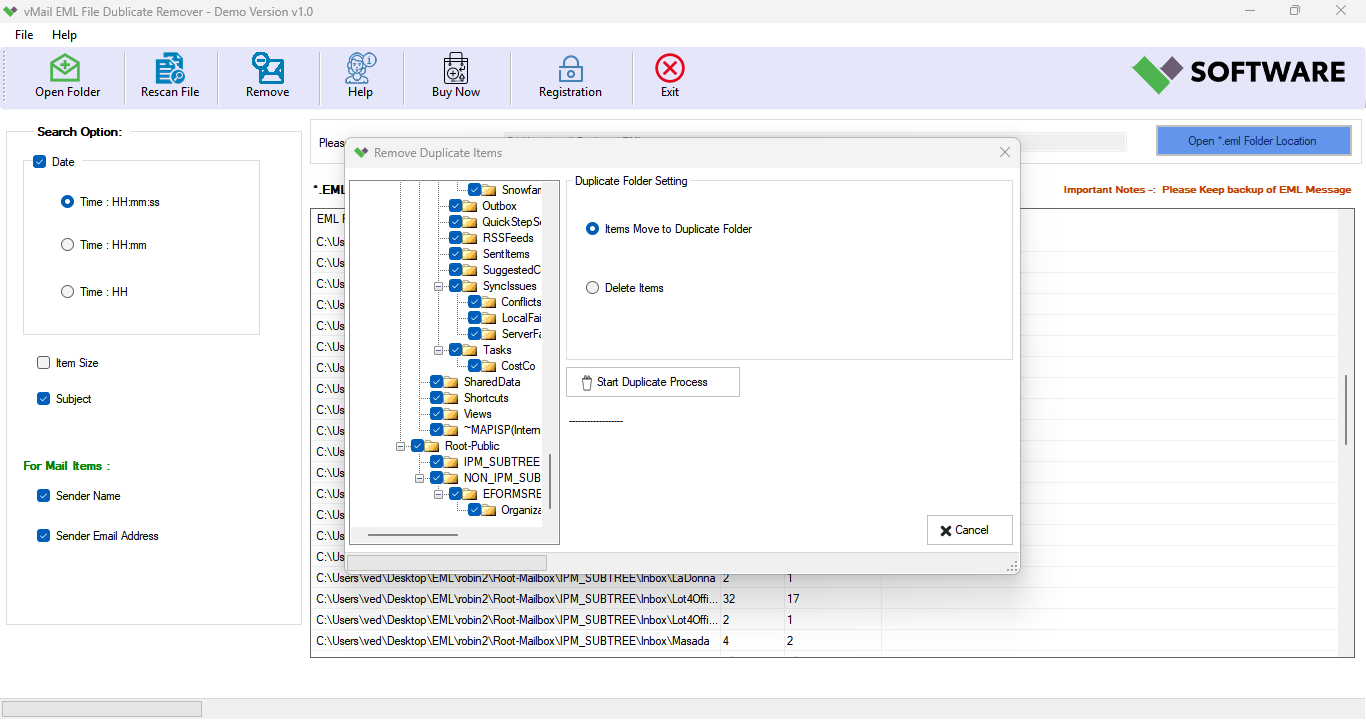The height and width of the screenshot is (720, 1366).
Task: Click the EML list vertical scrollbar
Action: 1346,410
